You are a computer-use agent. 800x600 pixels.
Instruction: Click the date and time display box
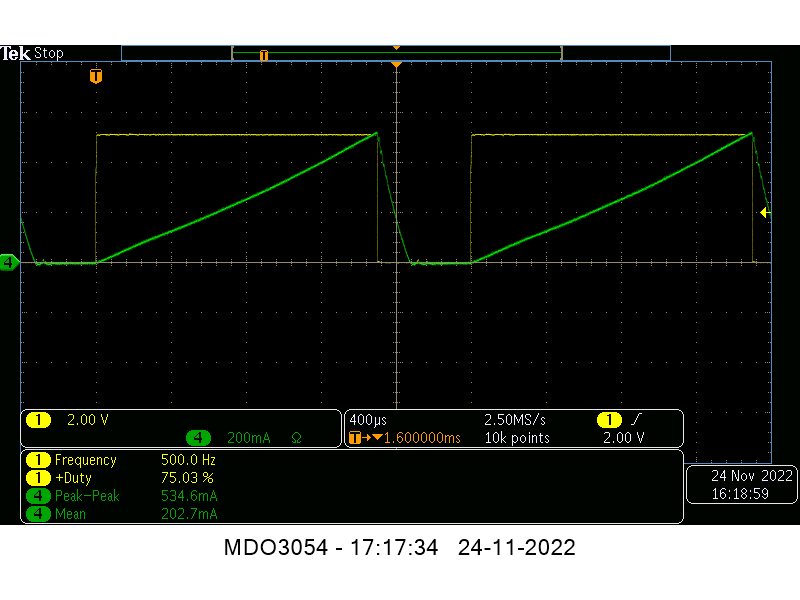pyautogui.click(x=740, y=484)
